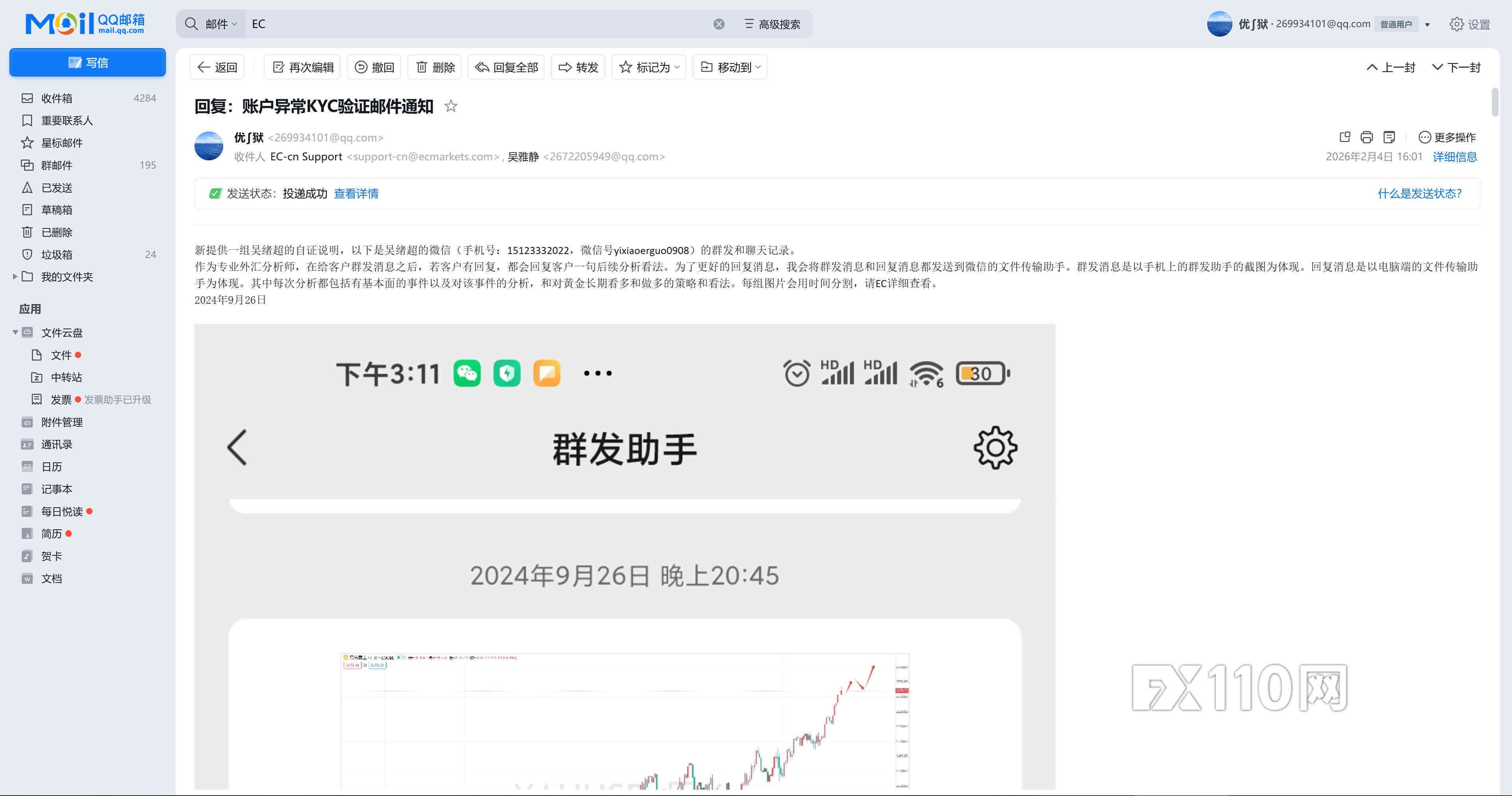Open 星标邮件 folder
The width and height of the screenshot is (1512, 796).
coord(88,143)
